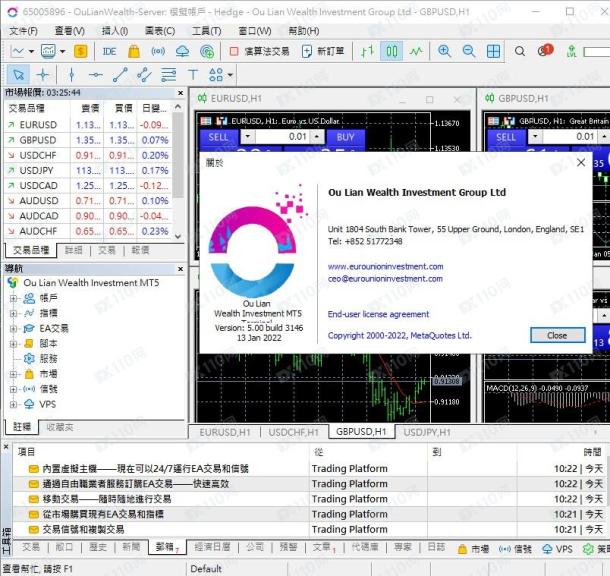Click SELL on the EURUSD chart
This screenshot has width=610, height=576.
click(218, 137)
